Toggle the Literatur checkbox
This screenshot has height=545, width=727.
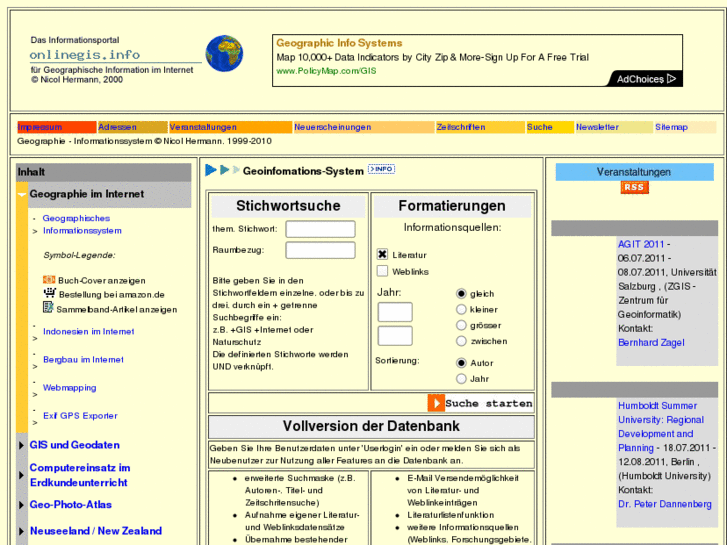(382, 254)
